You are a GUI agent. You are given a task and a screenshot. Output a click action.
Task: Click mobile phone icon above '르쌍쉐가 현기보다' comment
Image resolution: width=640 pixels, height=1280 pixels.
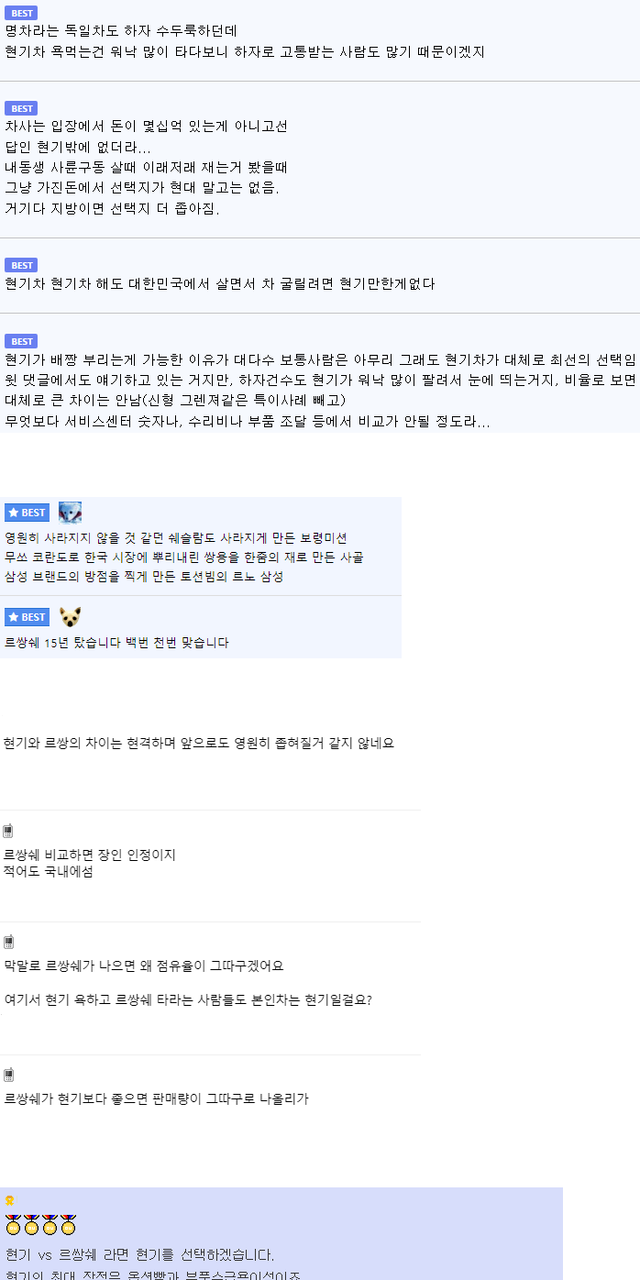pos(8,1075)
